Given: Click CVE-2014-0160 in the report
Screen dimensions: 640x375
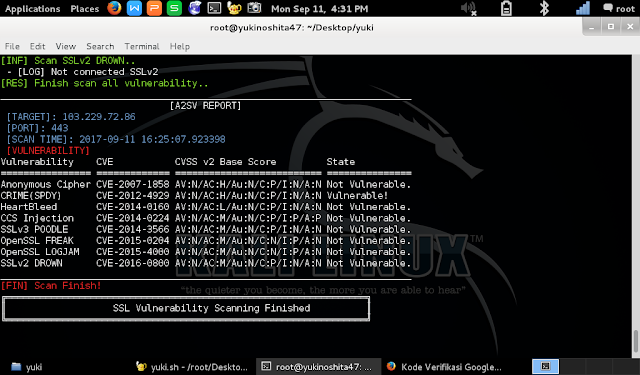Looking at the screenshot, I should 133,207.
